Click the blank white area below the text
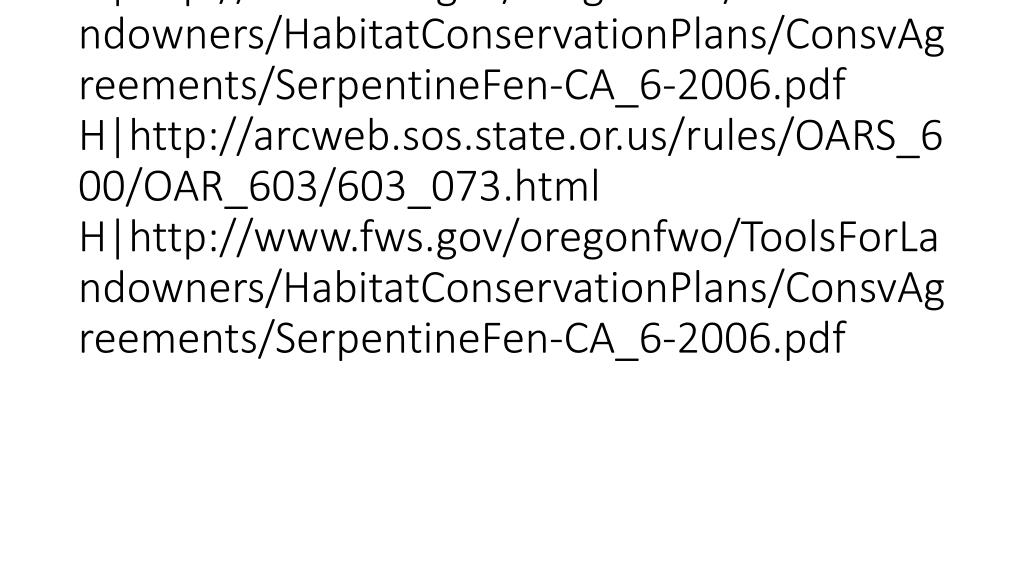 pos(512,470)
